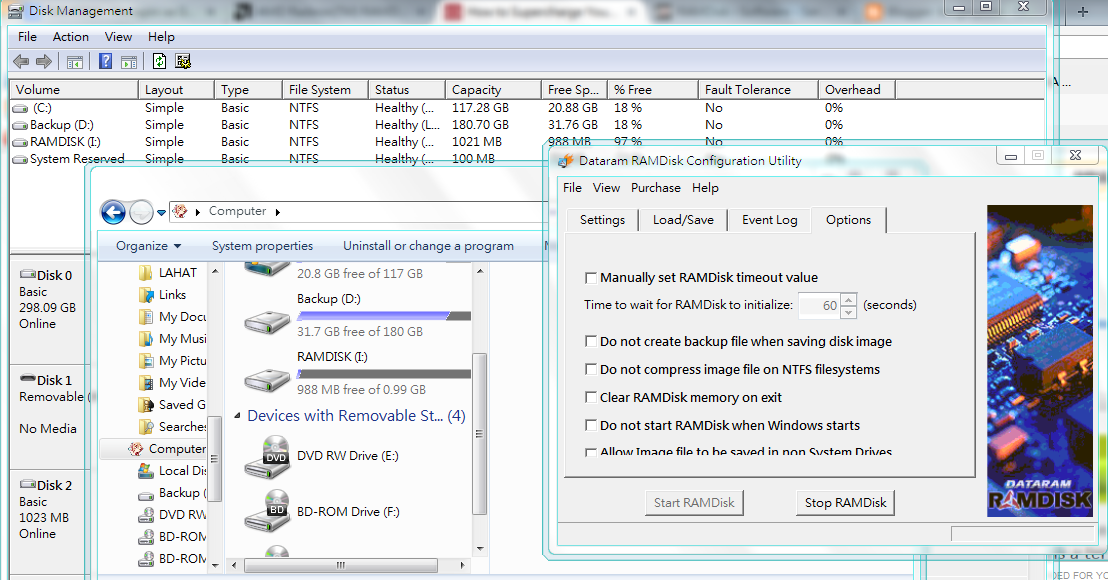Click the disk settings icon after Refresh
The height and width of the screenshot is (580, 1108).
click(x=183, y=61)
